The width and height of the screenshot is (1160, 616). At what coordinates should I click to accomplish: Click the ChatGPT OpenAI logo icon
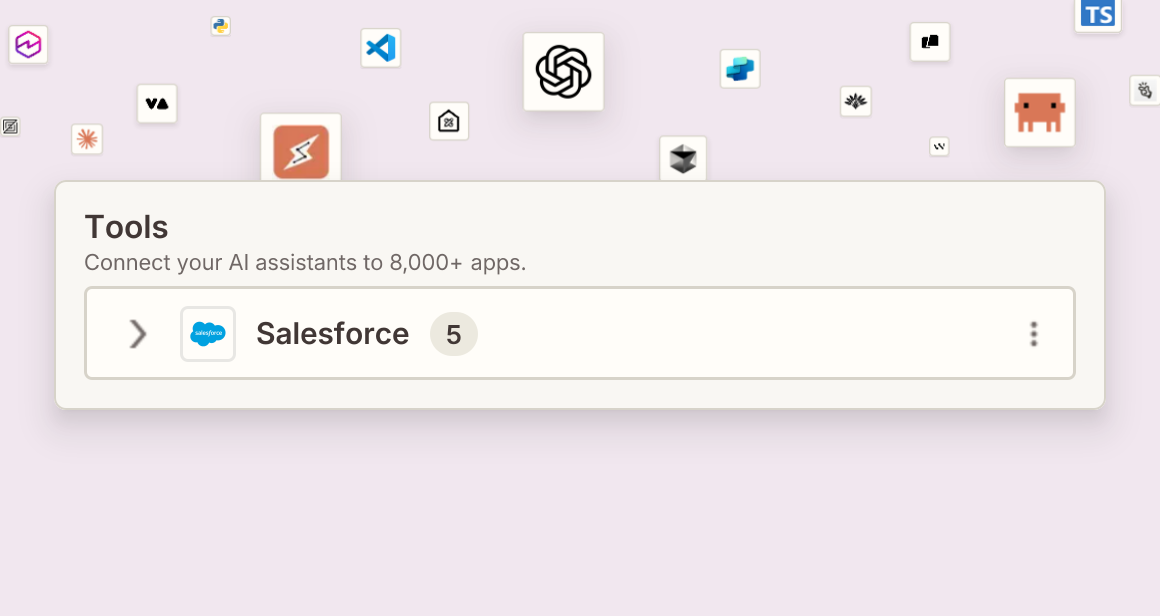(x=563, y=72)
